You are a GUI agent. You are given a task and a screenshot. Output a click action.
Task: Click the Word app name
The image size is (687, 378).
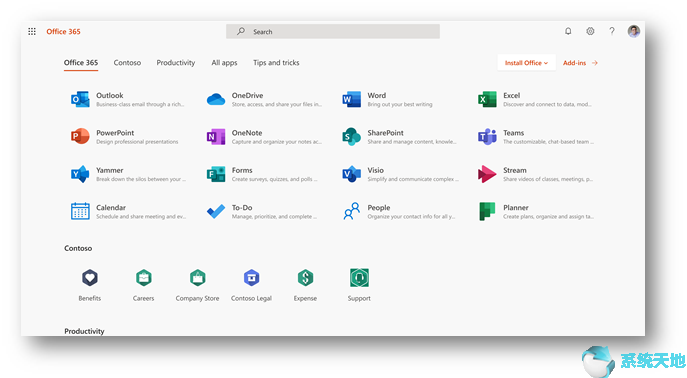[377, 95]
